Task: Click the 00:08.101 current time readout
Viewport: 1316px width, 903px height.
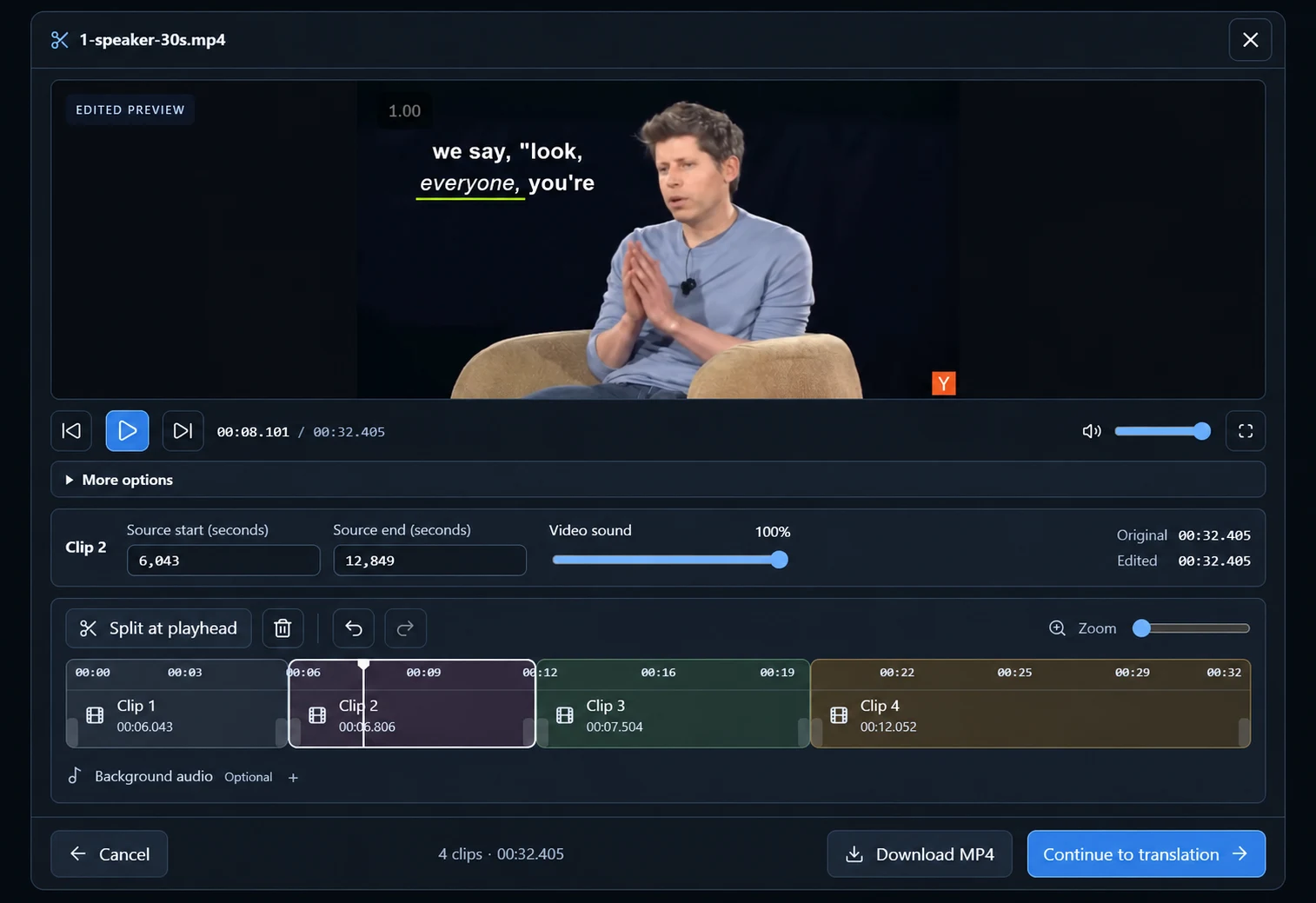Action: click(x=253, y=432)
